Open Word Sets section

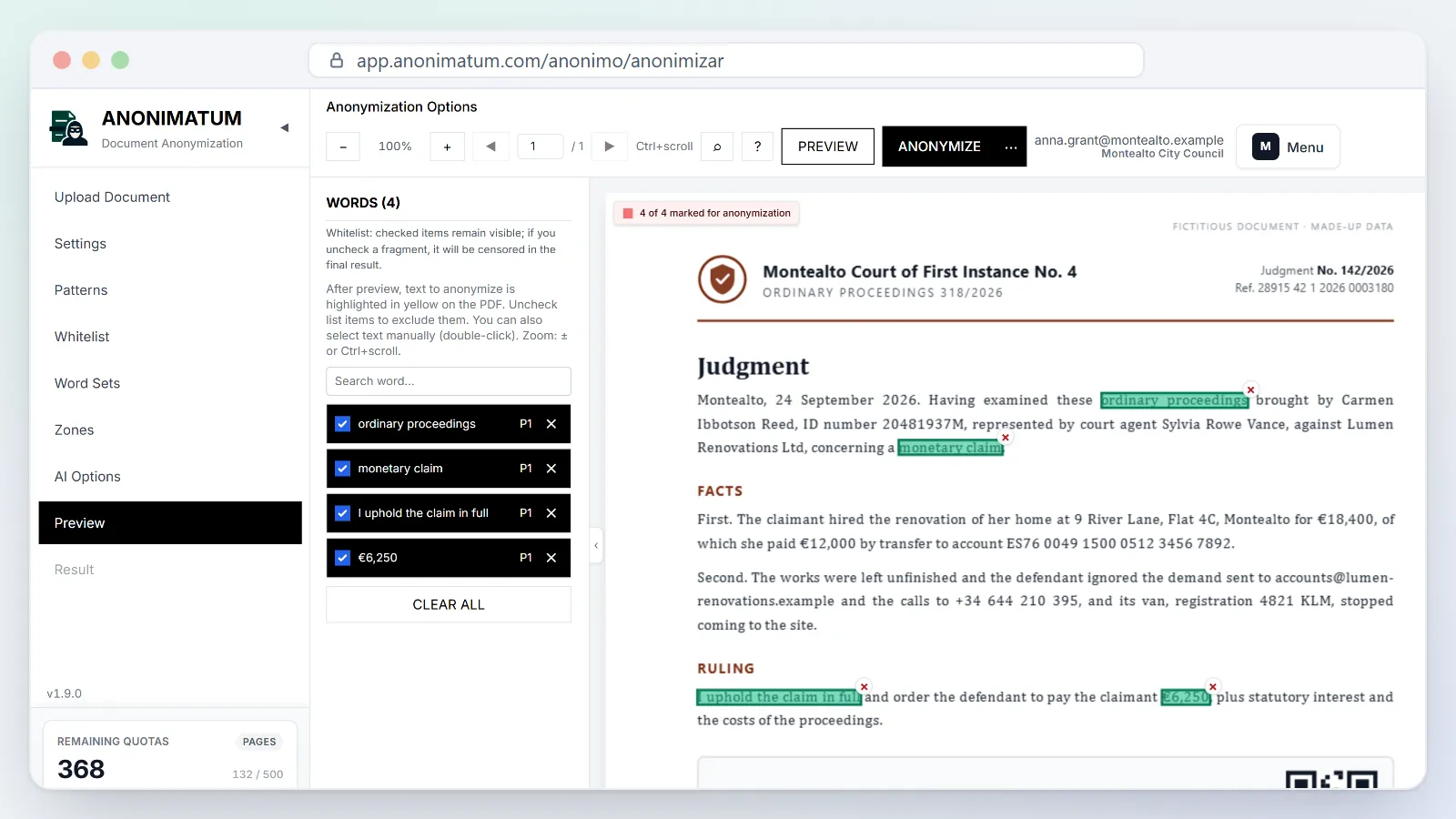pyautogui.click(x=170, y=383)
